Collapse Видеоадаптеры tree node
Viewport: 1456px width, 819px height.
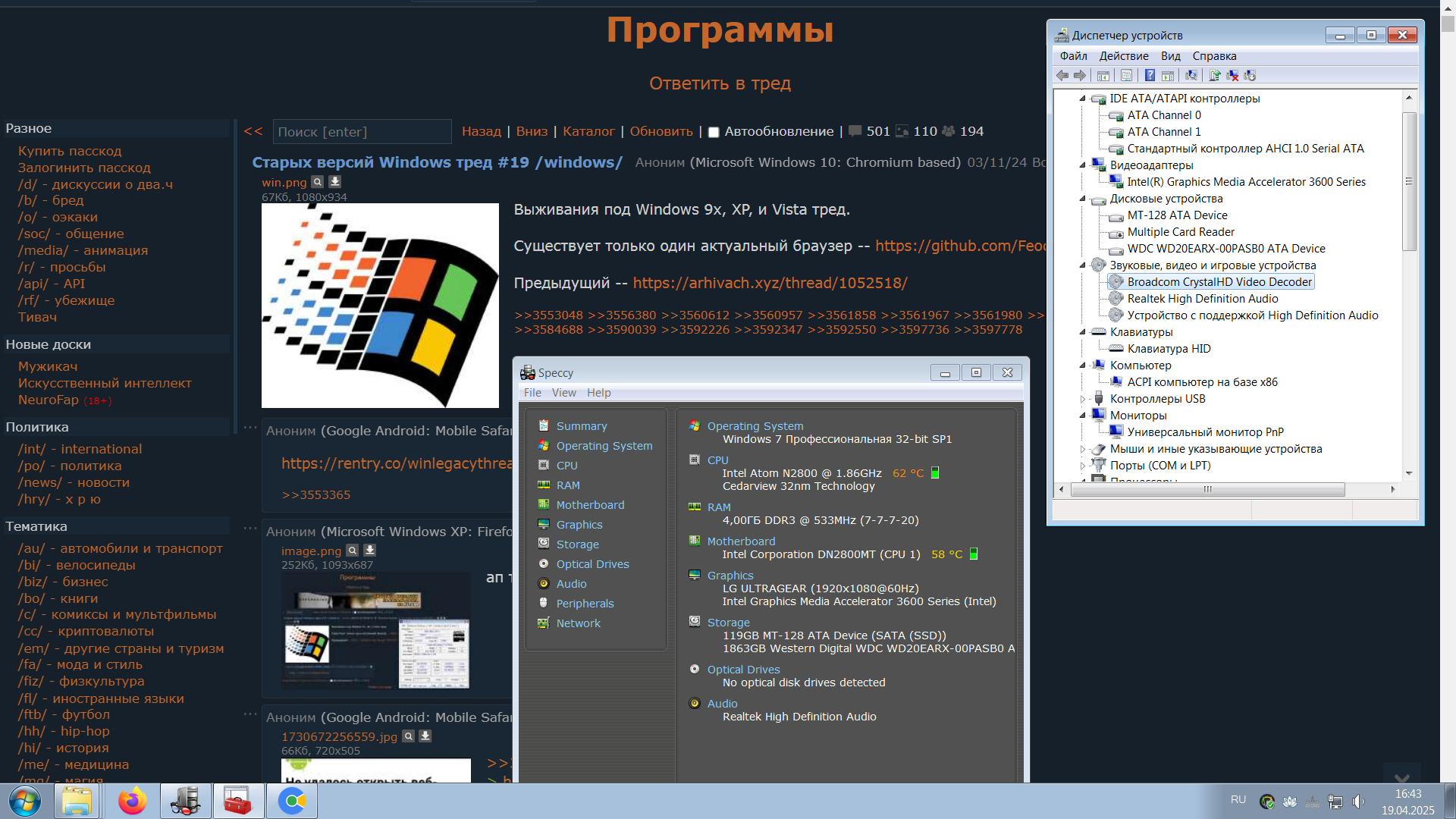point(1083,165)
